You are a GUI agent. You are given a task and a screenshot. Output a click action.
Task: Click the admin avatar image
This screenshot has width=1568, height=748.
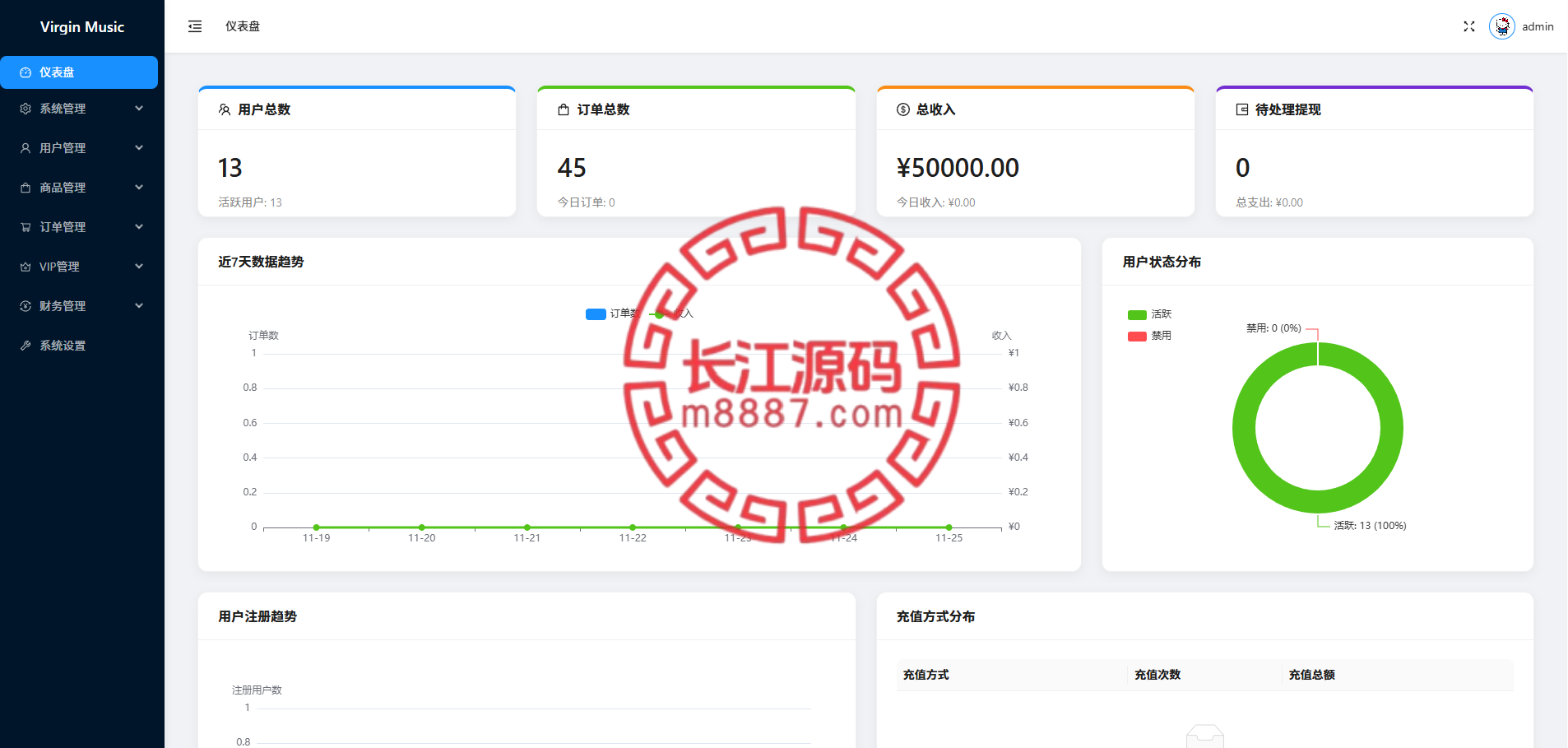tap(1502, 26)
